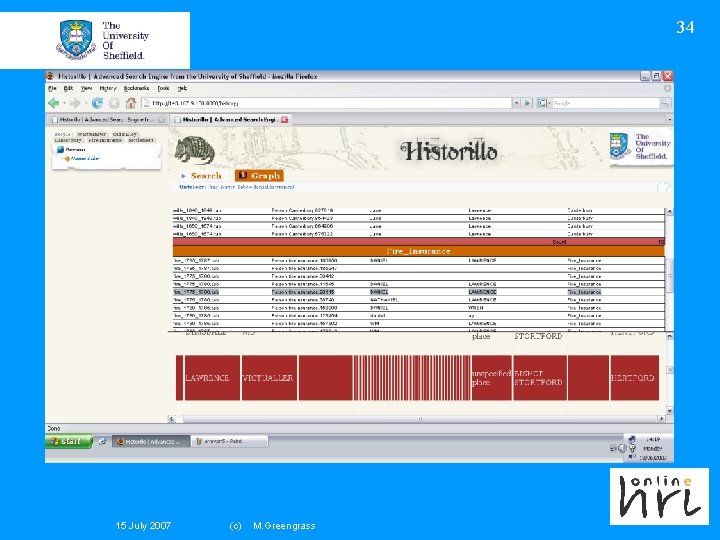
Task: Open the Home page icon
Action: coord(131,103)
